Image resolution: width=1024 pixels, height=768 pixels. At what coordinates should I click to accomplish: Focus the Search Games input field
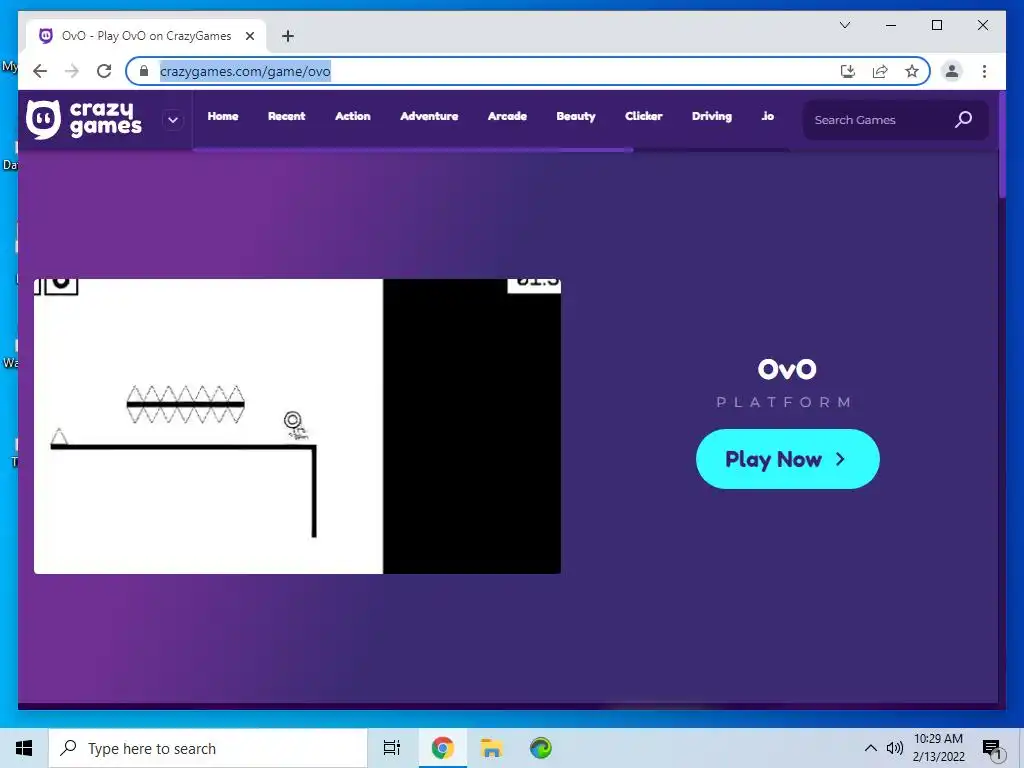coord(895,120)
